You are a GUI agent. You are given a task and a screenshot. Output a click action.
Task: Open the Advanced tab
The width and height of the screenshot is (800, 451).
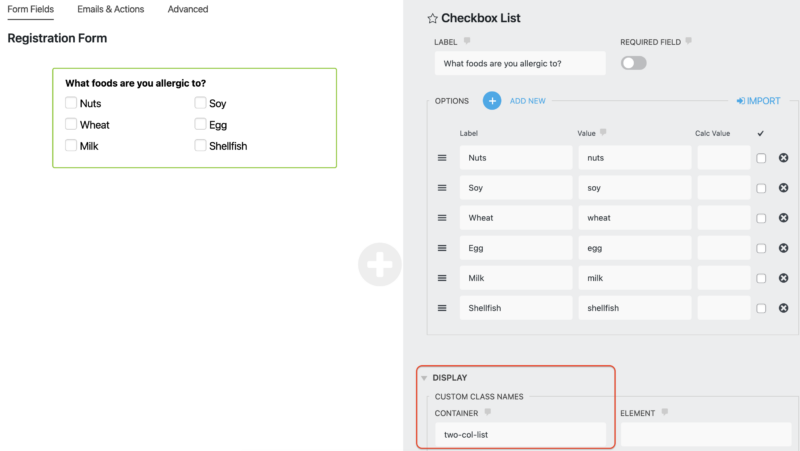coord(188,9)
